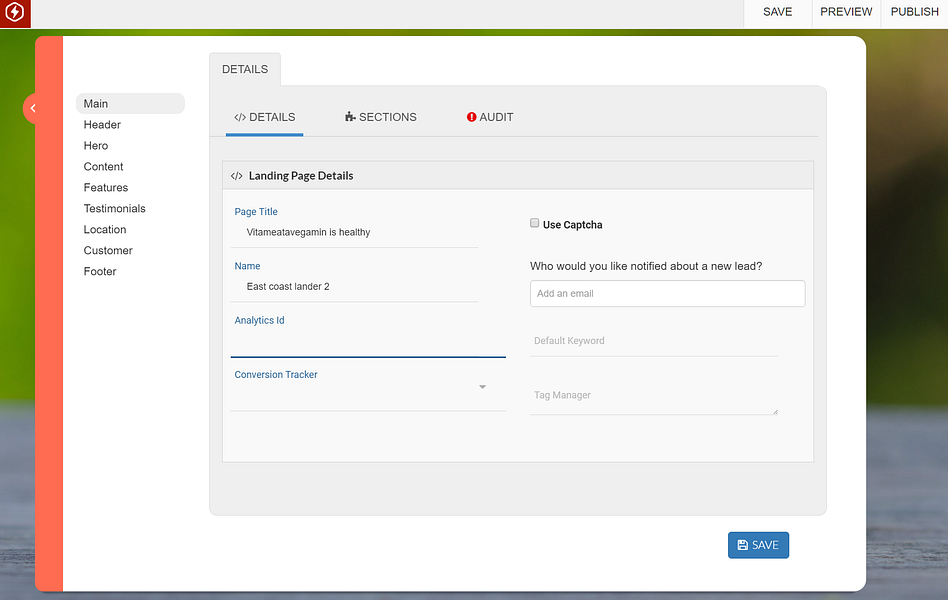Open the Customer section in sidebar
Image resolution: width=948 pixels, height=600 pixels.
click(108, 250)
